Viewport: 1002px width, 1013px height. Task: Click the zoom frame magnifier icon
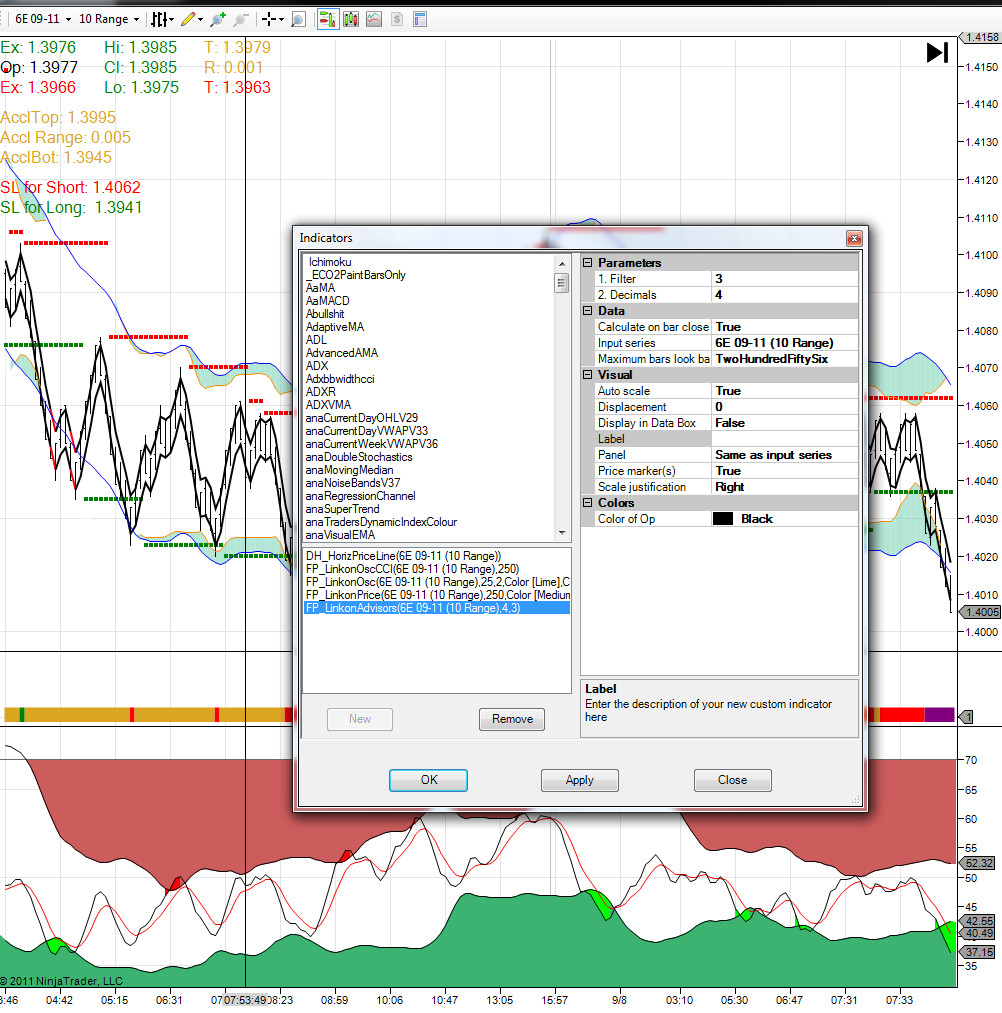(x=298, y=19)
